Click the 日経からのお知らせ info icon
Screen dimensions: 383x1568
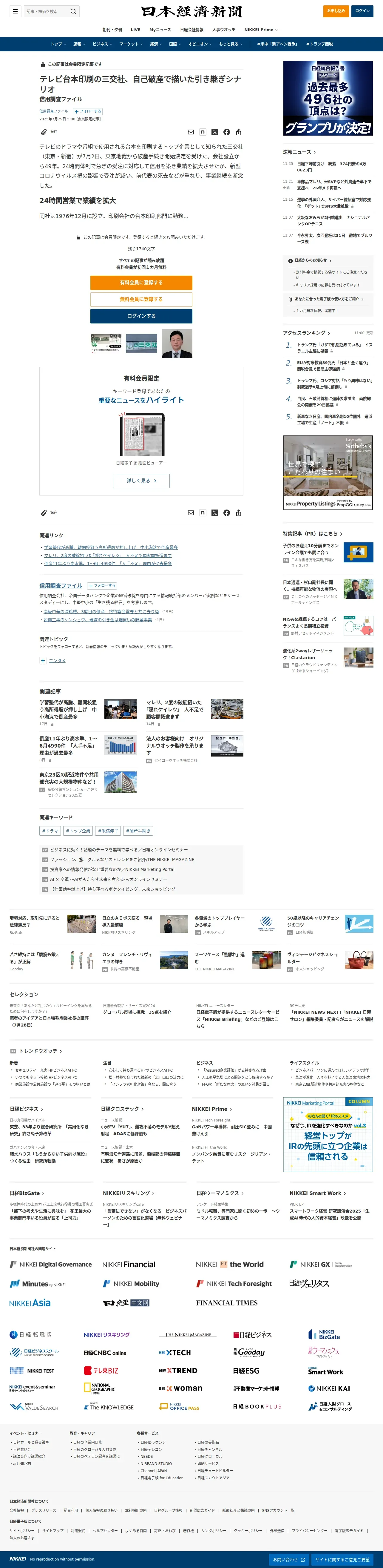pos(291,260)
